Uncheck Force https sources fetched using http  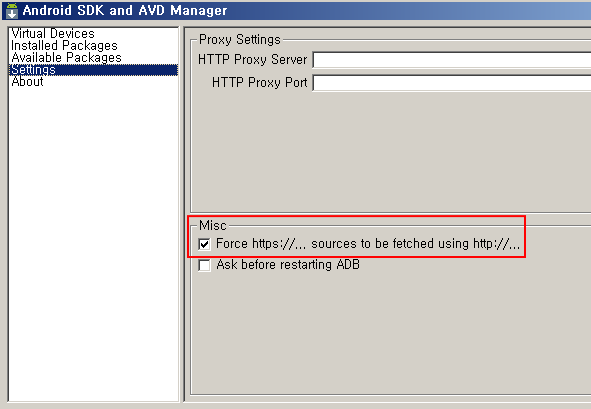(x=204, y=244)
